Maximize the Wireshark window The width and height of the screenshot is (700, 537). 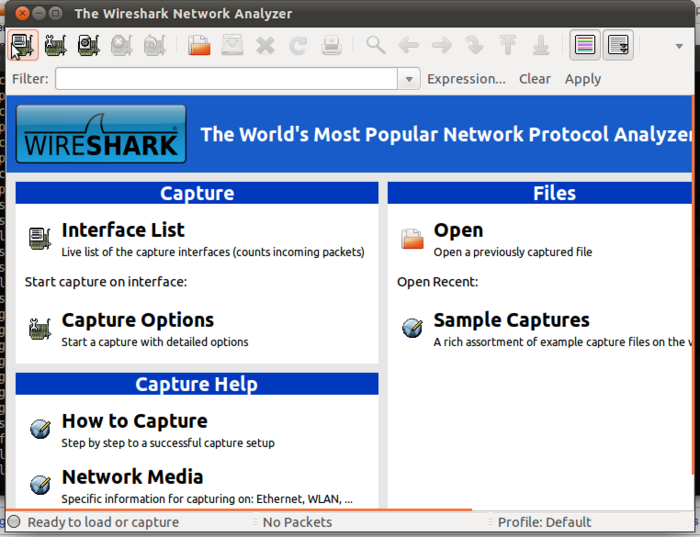point(55,13)
